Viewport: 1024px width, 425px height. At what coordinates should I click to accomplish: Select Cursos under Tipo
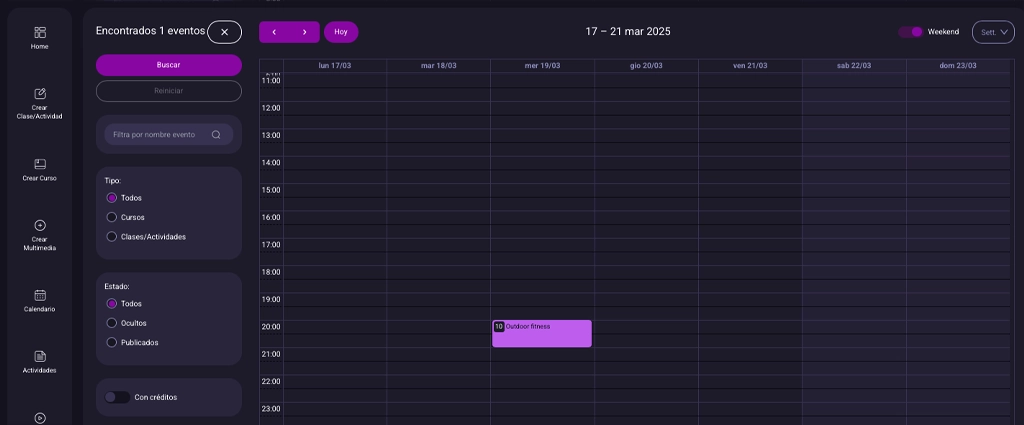coord(112,217)
